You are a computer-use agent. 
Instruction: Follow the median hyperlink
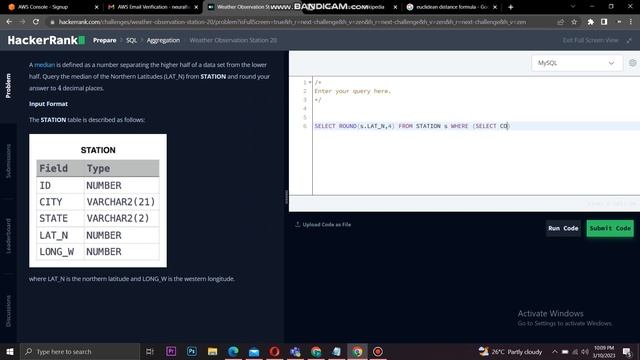[x=44, y=65]
